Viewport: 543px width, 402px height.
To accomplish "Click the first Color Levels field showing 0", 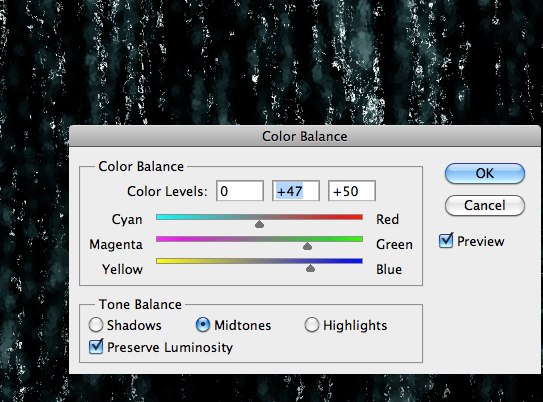I will click(240, 190).
